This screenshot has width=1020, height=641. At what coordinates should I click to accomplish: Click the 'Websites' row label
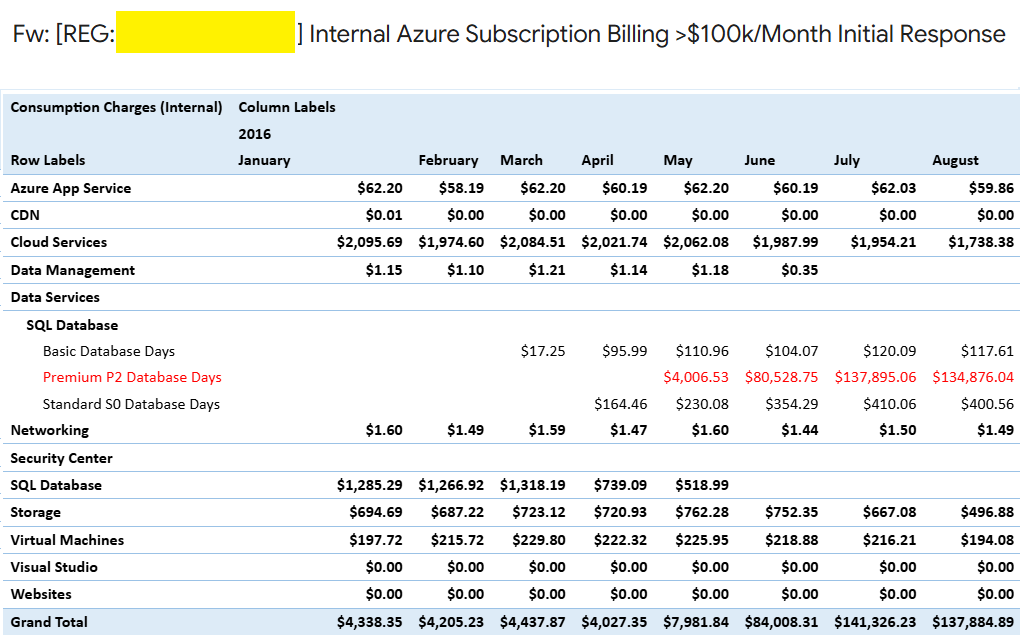coord(41,594)
